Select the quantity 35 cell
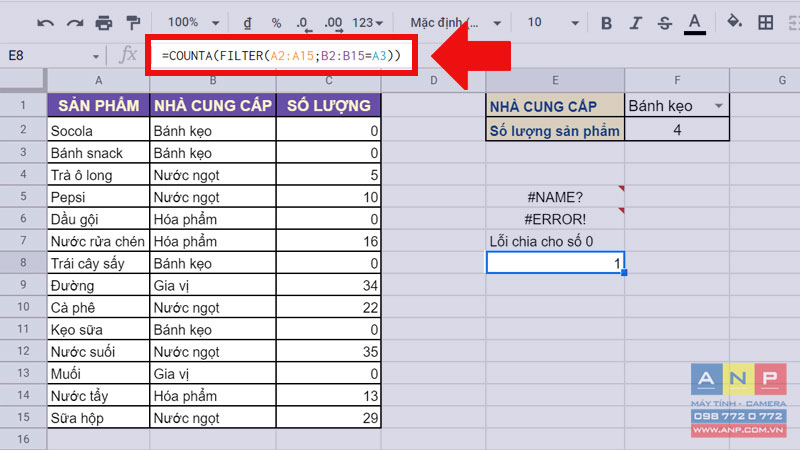800x450 pixels. pyautogui.click(x=329, y=352)
